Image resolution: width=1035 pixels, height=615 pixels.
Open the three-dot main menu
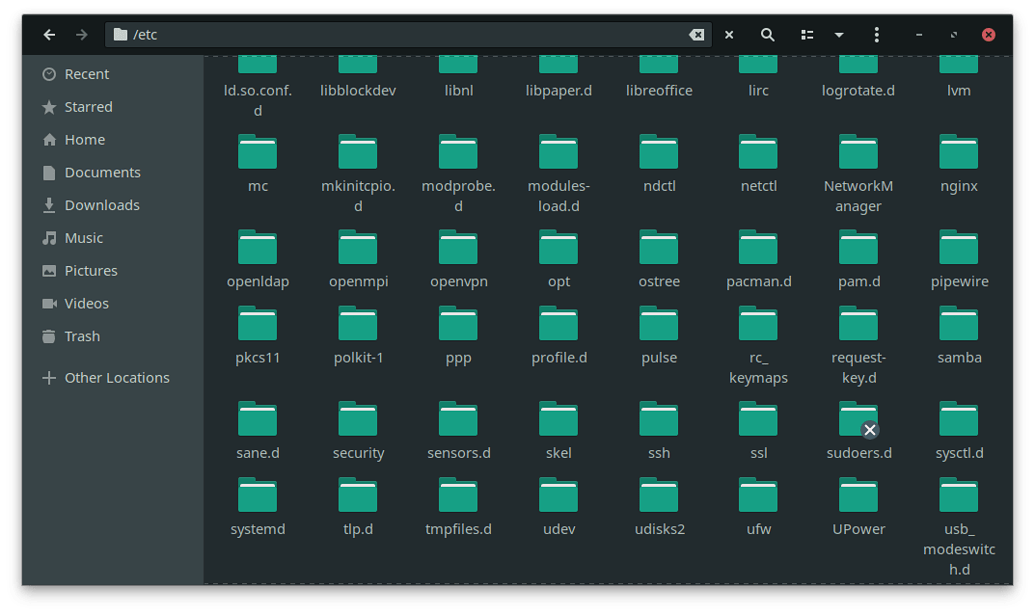(876, 35)
